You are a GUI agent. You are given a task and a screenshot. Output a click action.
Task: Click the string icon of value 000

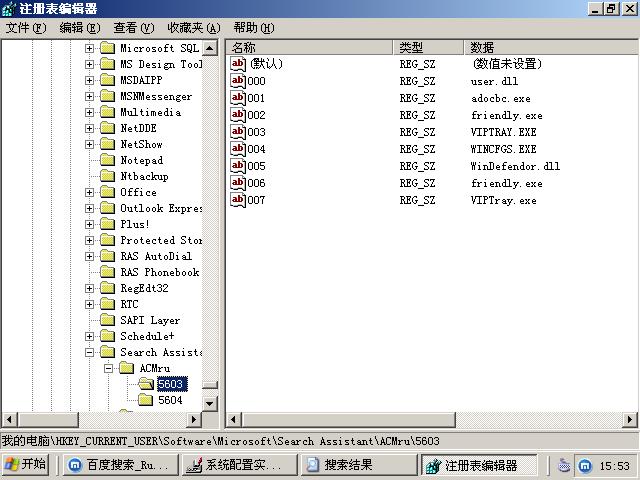tap(238, 81)
